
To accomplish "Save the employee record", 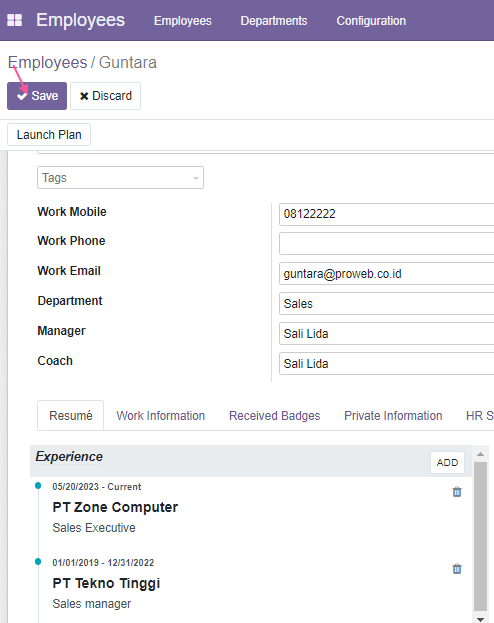I will 37,96.
